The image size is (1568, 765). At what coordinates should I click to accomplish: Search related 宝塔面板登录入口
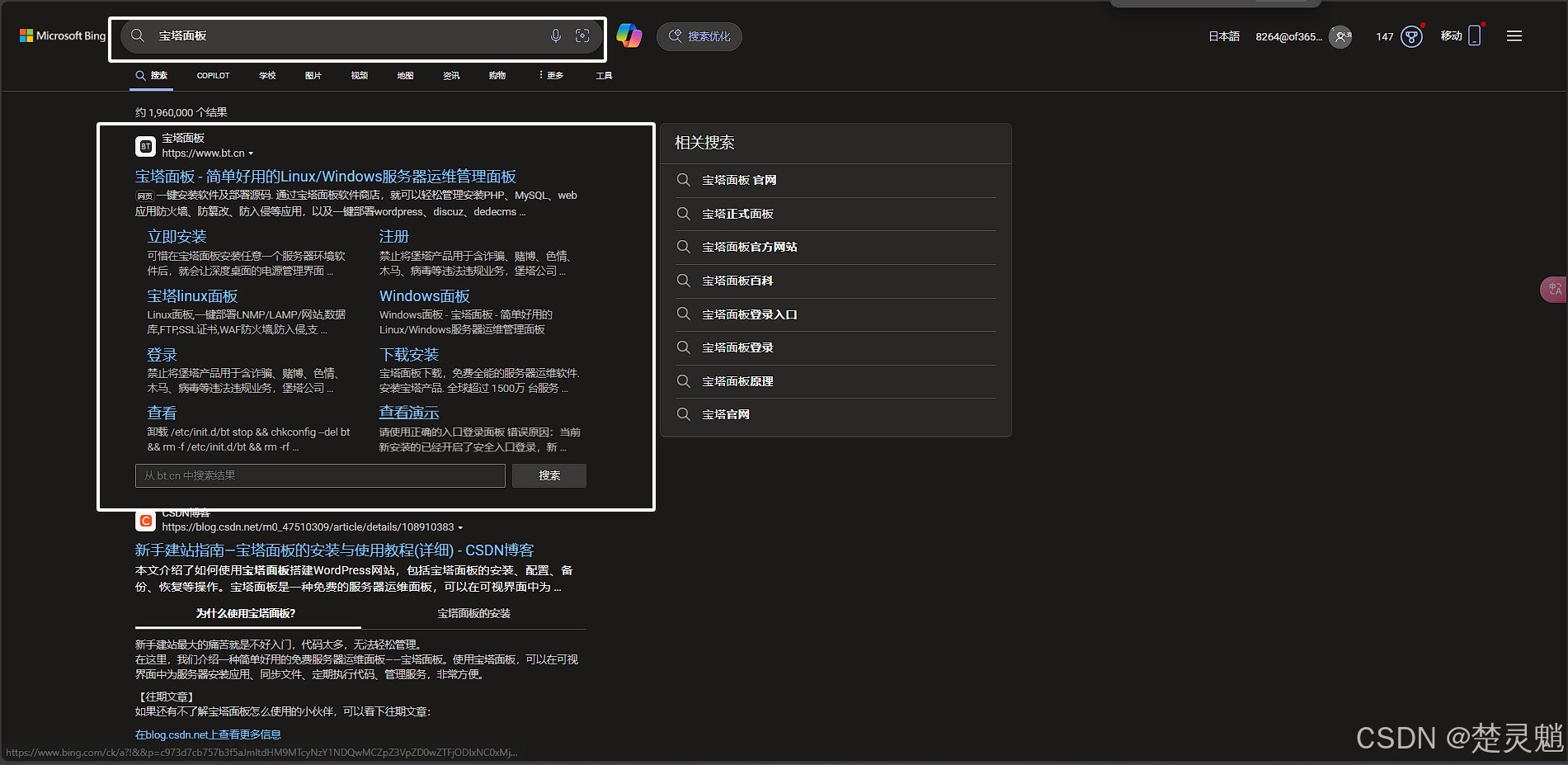(836, 314)
